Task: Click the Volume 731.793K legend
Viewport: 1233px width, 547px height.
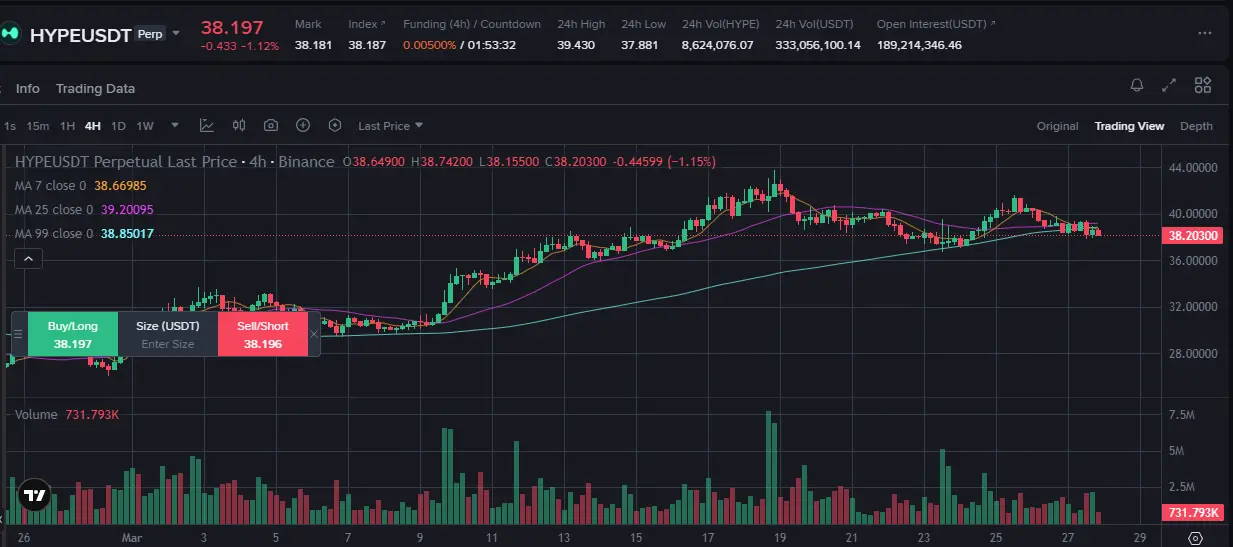Action: tap(65, 414)
